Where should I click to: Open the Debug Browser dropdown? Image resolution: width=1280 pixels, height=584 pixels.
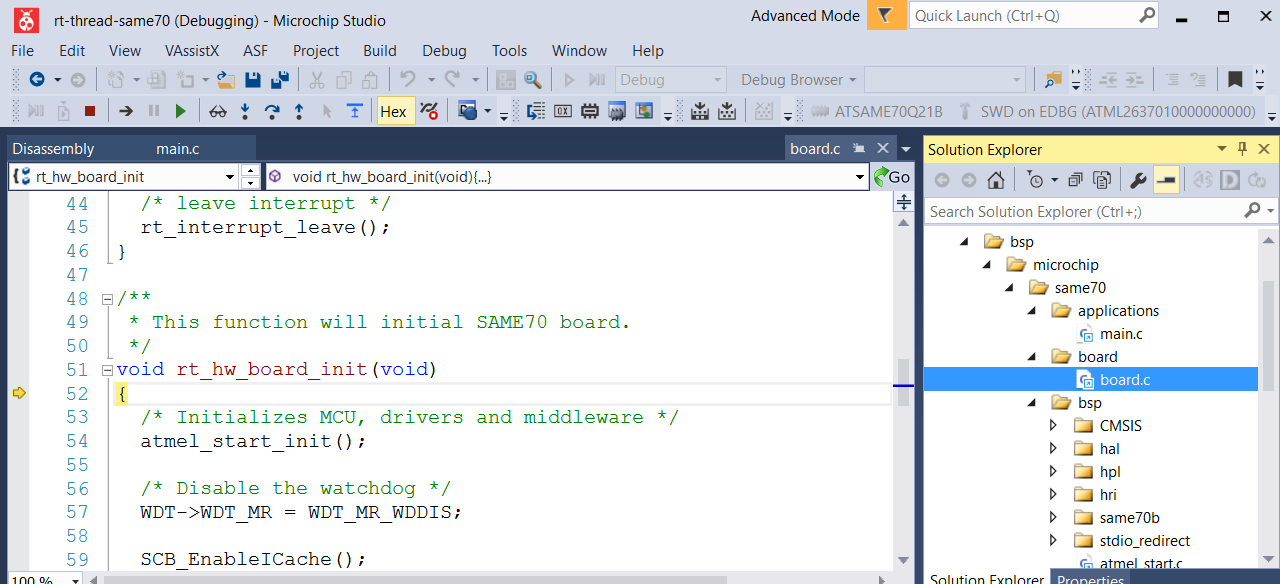click(798, 80)
